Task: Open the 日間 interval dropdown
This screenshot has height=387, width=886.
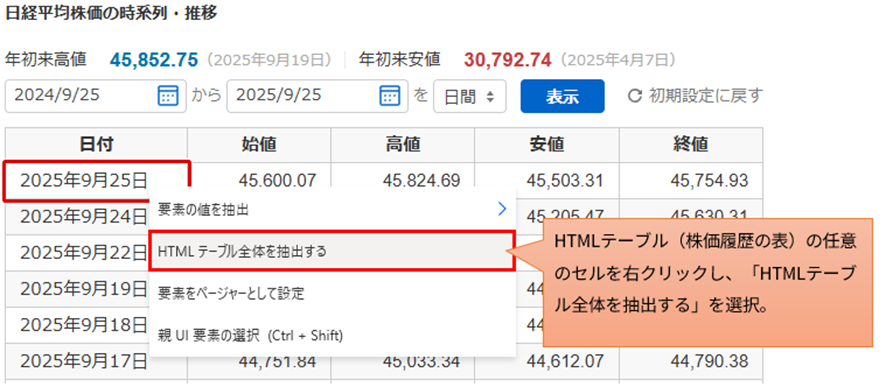Action: [470, 96]
